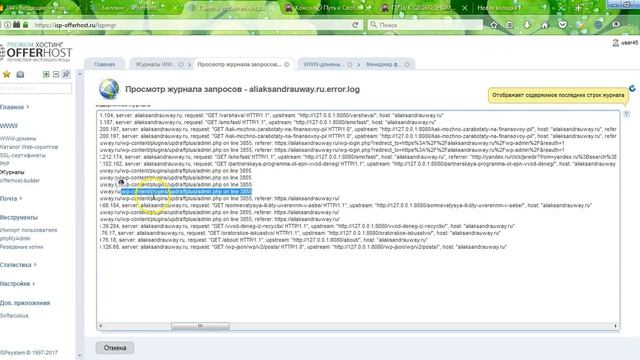Close the WWW-домены panel tab
Viewport: 640px width, 360px height.
tap(349, 64)
